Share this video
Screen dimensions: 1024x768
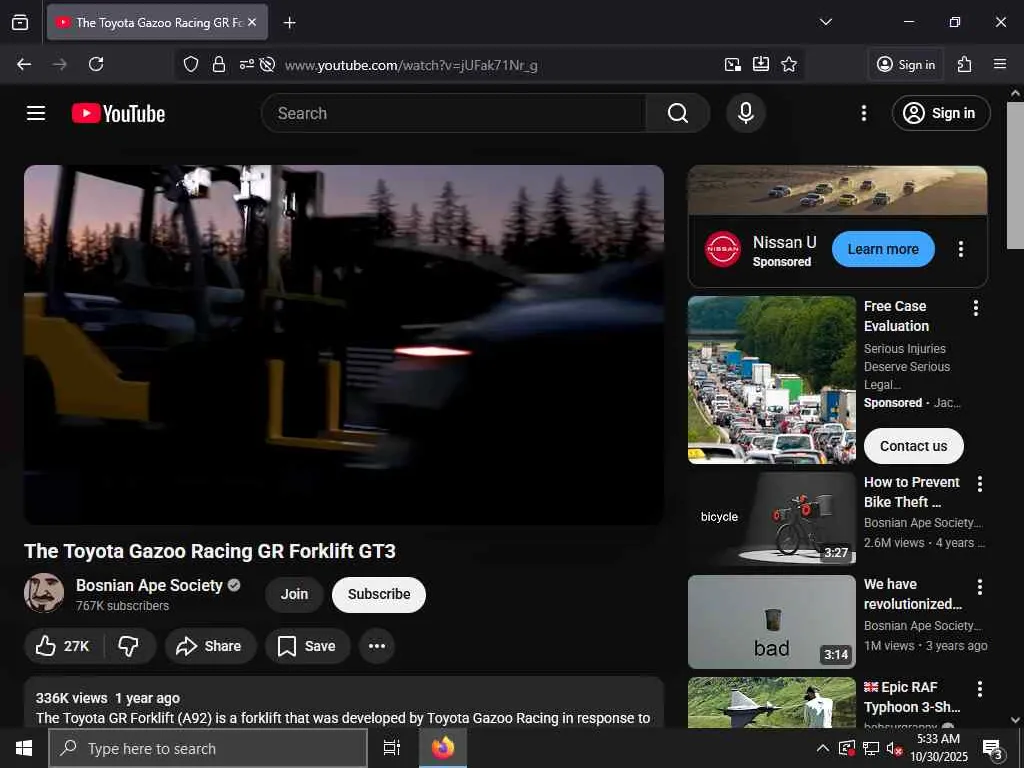pos(210,646)
